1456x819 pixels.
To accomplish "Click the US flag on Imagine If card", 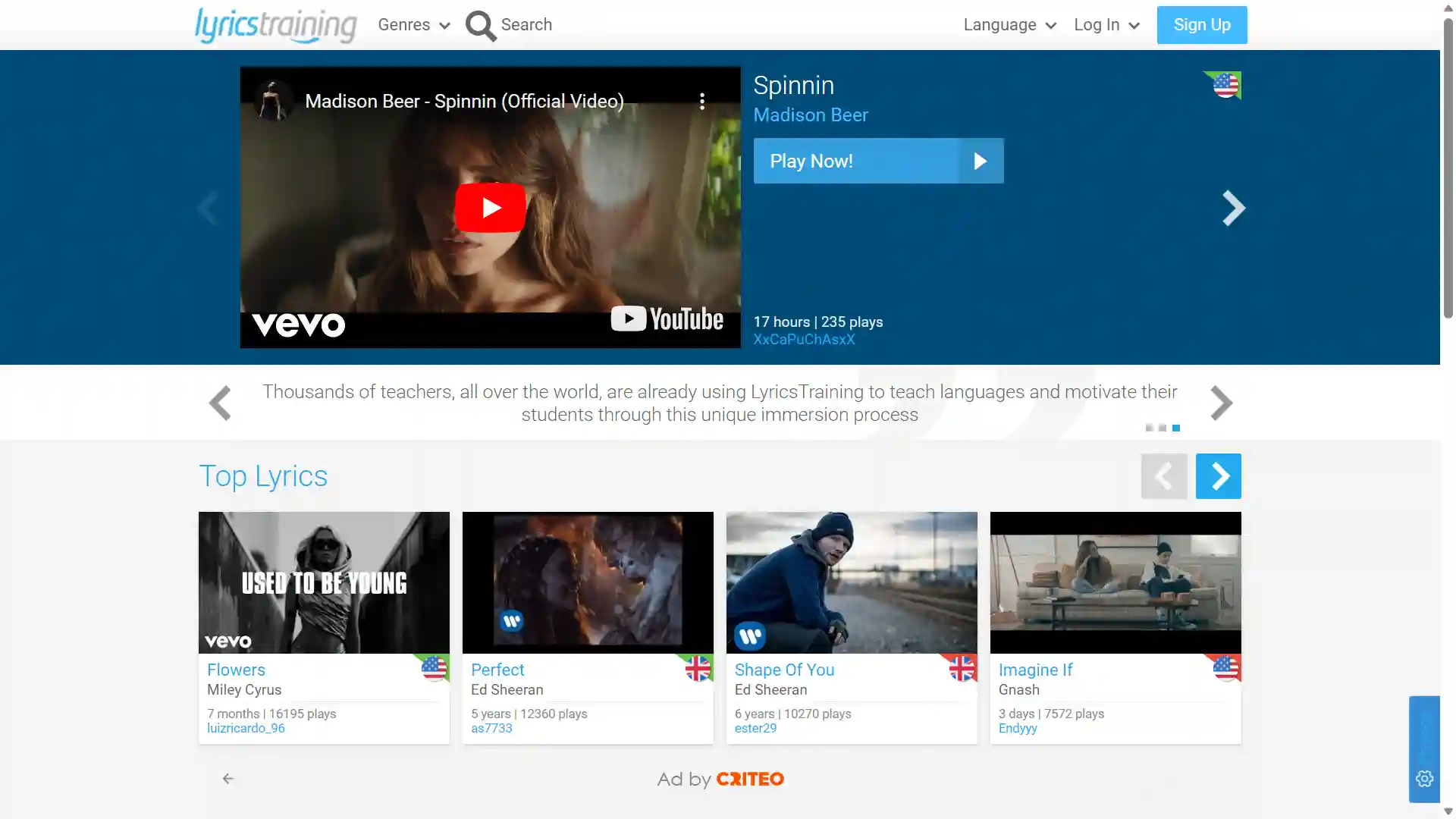I will (x=1225, y=668).
